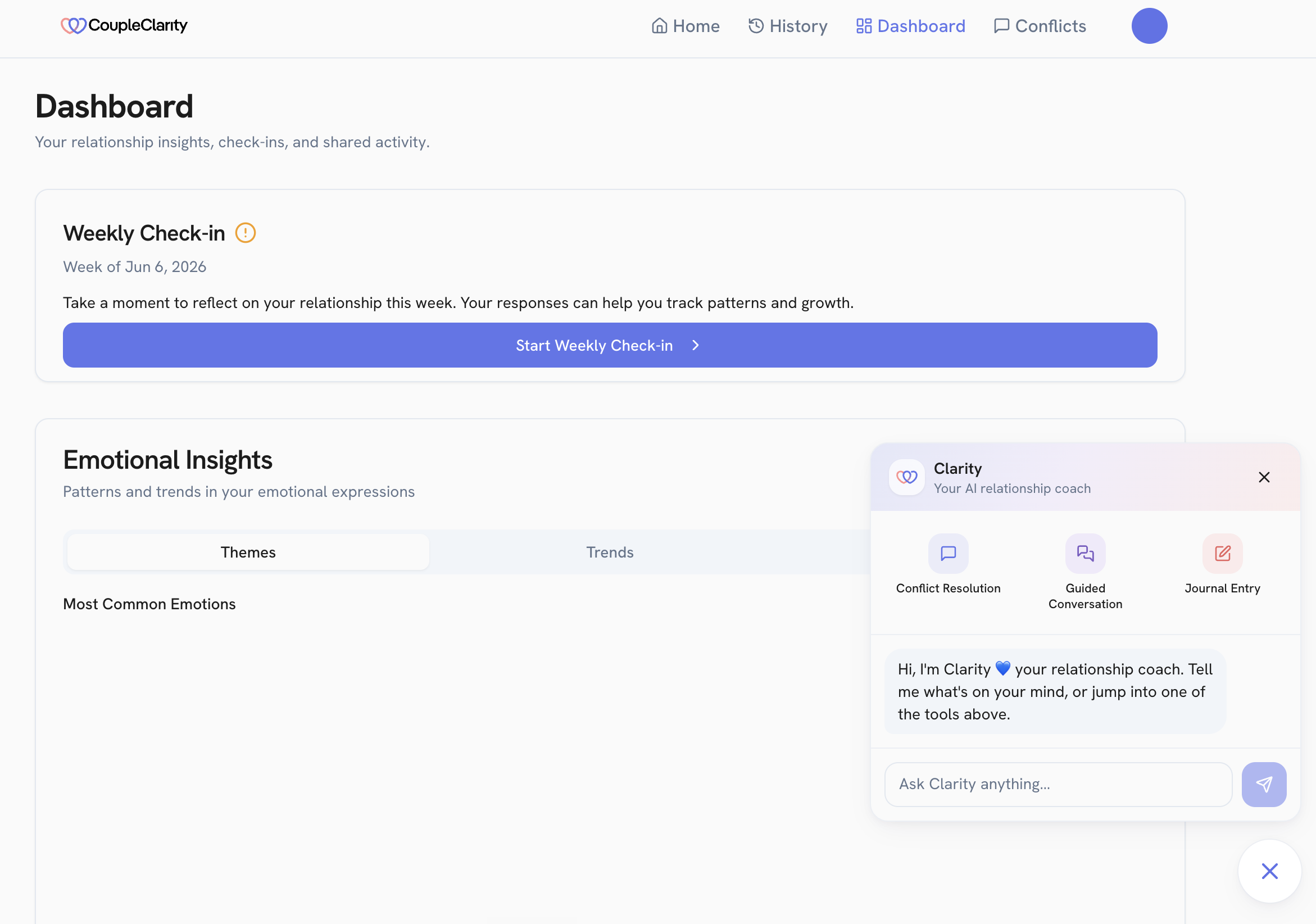Open the Conflict Resolution tool
This screenshot has height=924, width=1316.
948,564
